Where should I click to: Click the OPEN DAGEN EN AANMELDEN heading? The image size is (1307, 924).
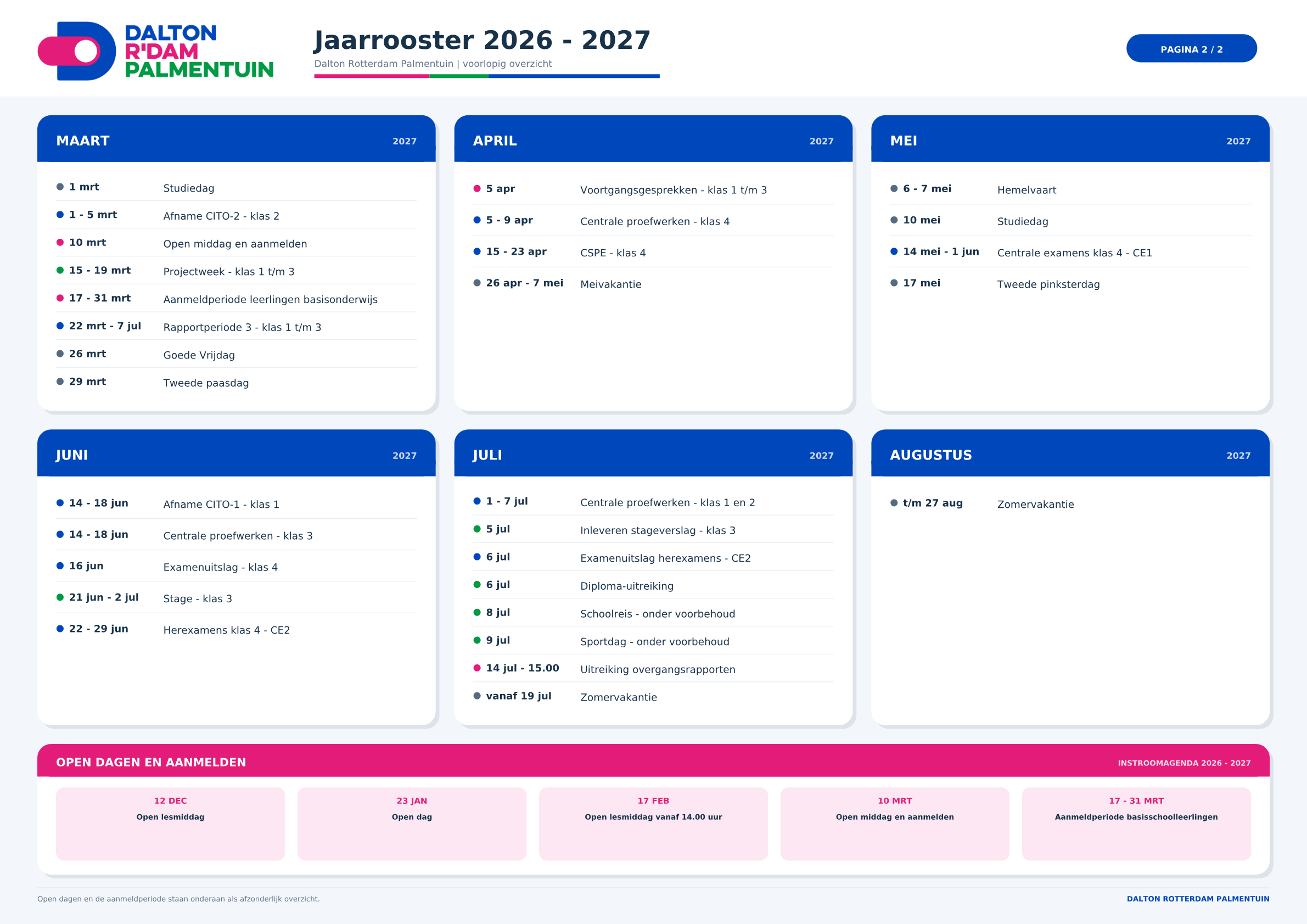click(x=151, y=763)
